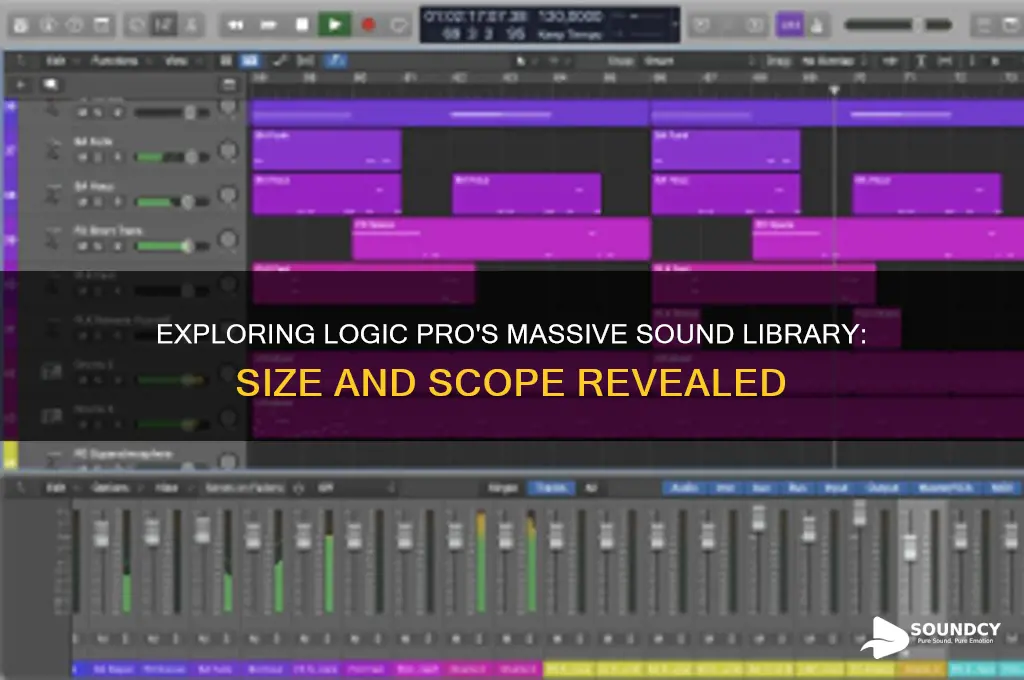Click the track icon of the fourth track header
Viewport: 1024px width, 680px height.
[52, 239]
